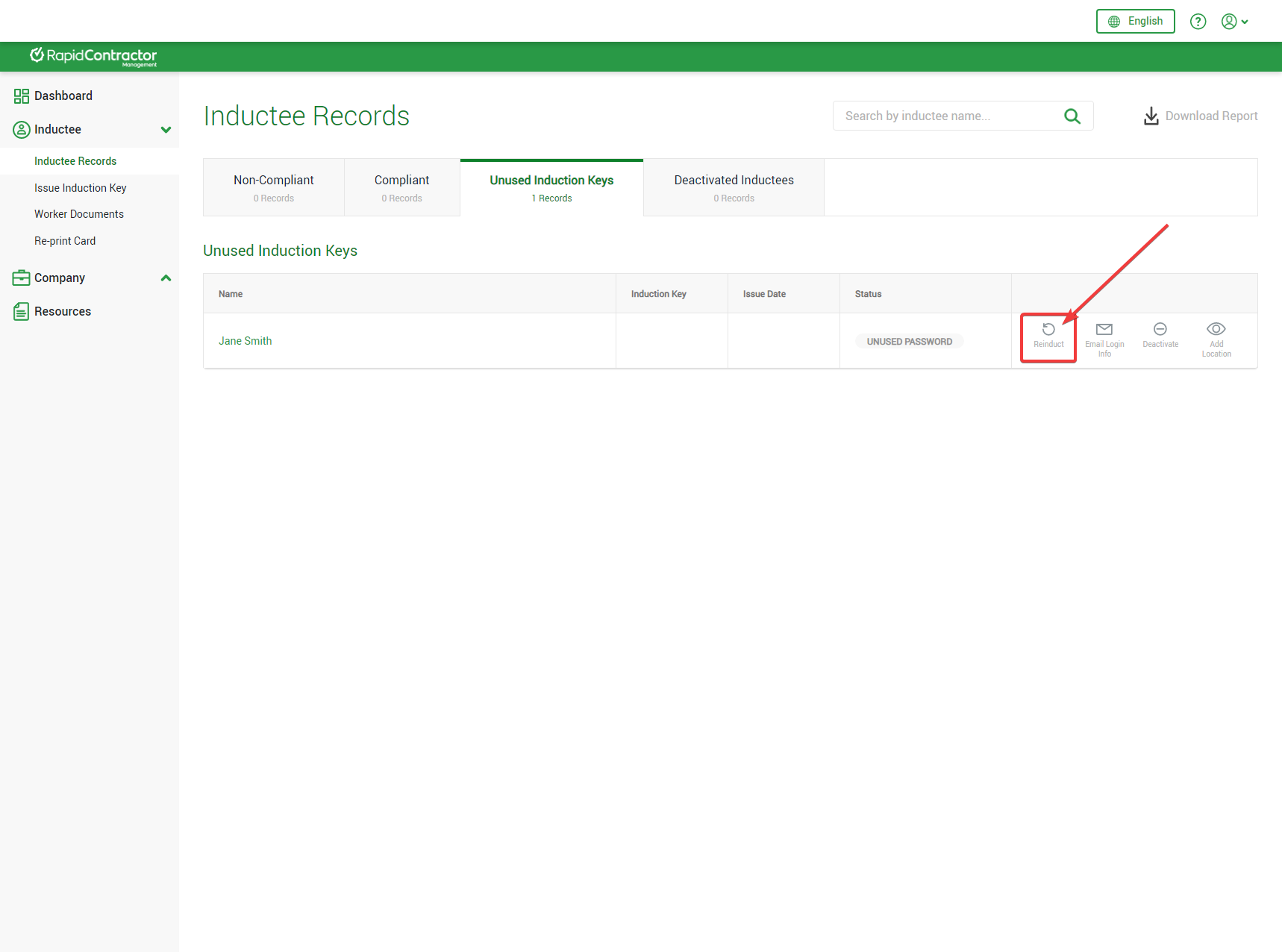Open the Deactivated Inductees tab
Image resolution: width=1282 pixels, height=952 pixels.
(734, 187)
